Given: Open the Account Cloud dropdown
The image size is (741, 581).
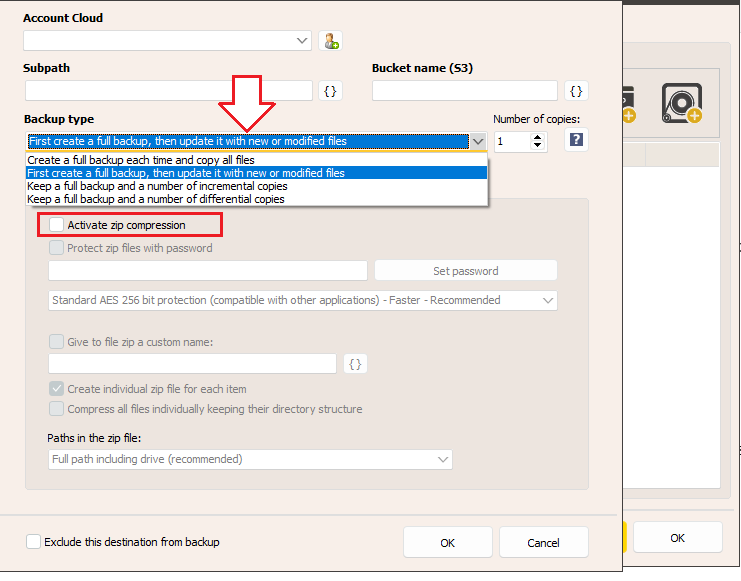Looking at the screenshot, I should coord(167,41).
